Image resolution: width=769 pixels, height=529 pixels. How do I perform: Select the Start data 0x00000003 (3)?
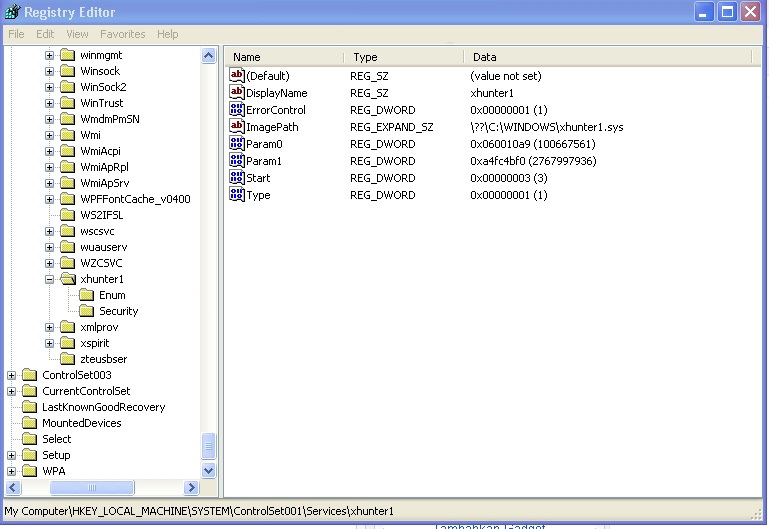509,178
